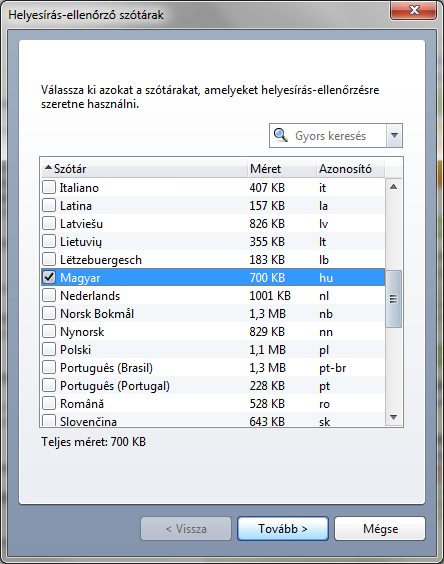Click the magnifier icon in quick search
444x564 pixels.
click(x=280, y=136)
